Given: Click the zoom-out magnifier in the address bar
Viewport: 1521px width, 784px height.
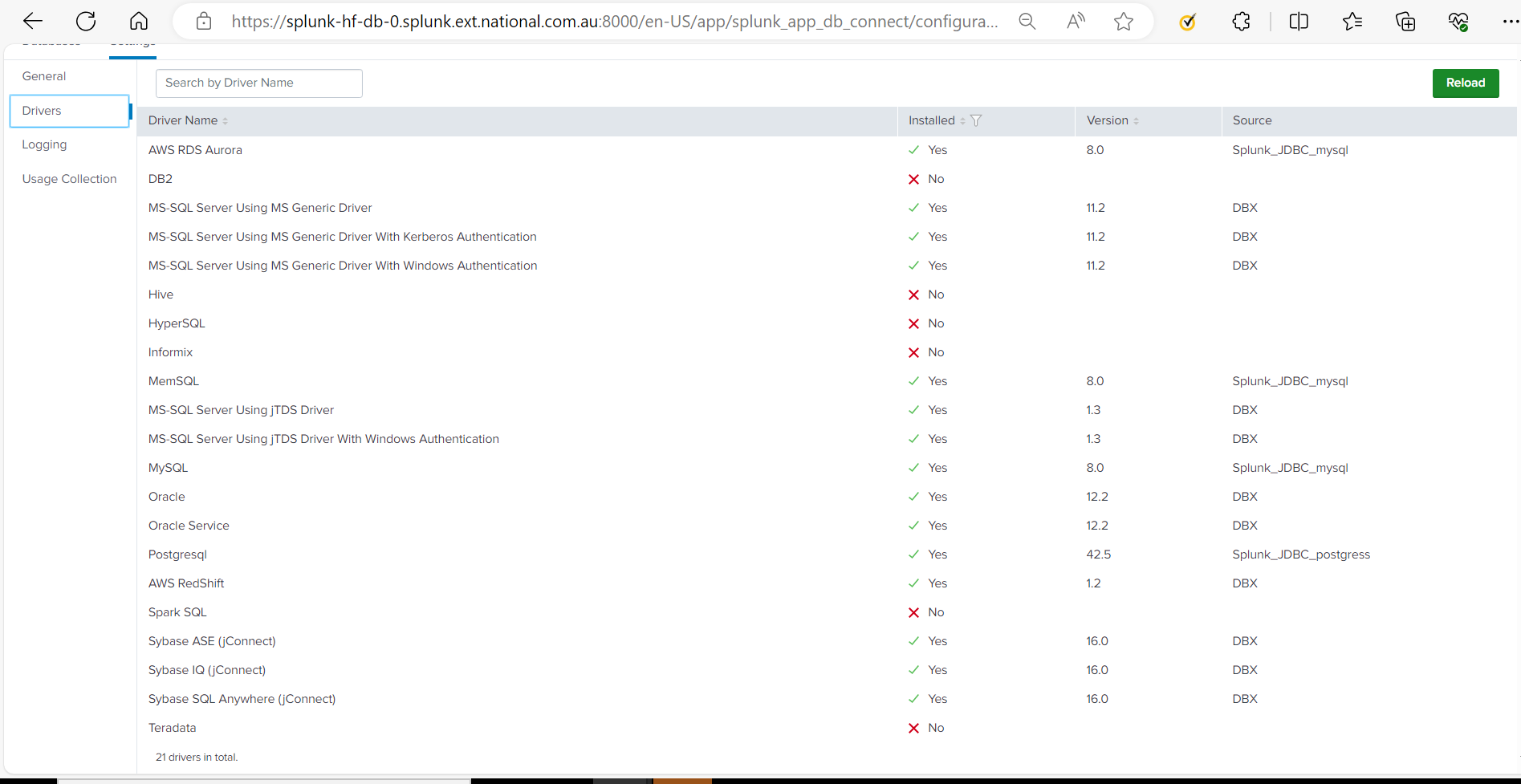Looking at the screenshot, I should [x=1027, y=22].
